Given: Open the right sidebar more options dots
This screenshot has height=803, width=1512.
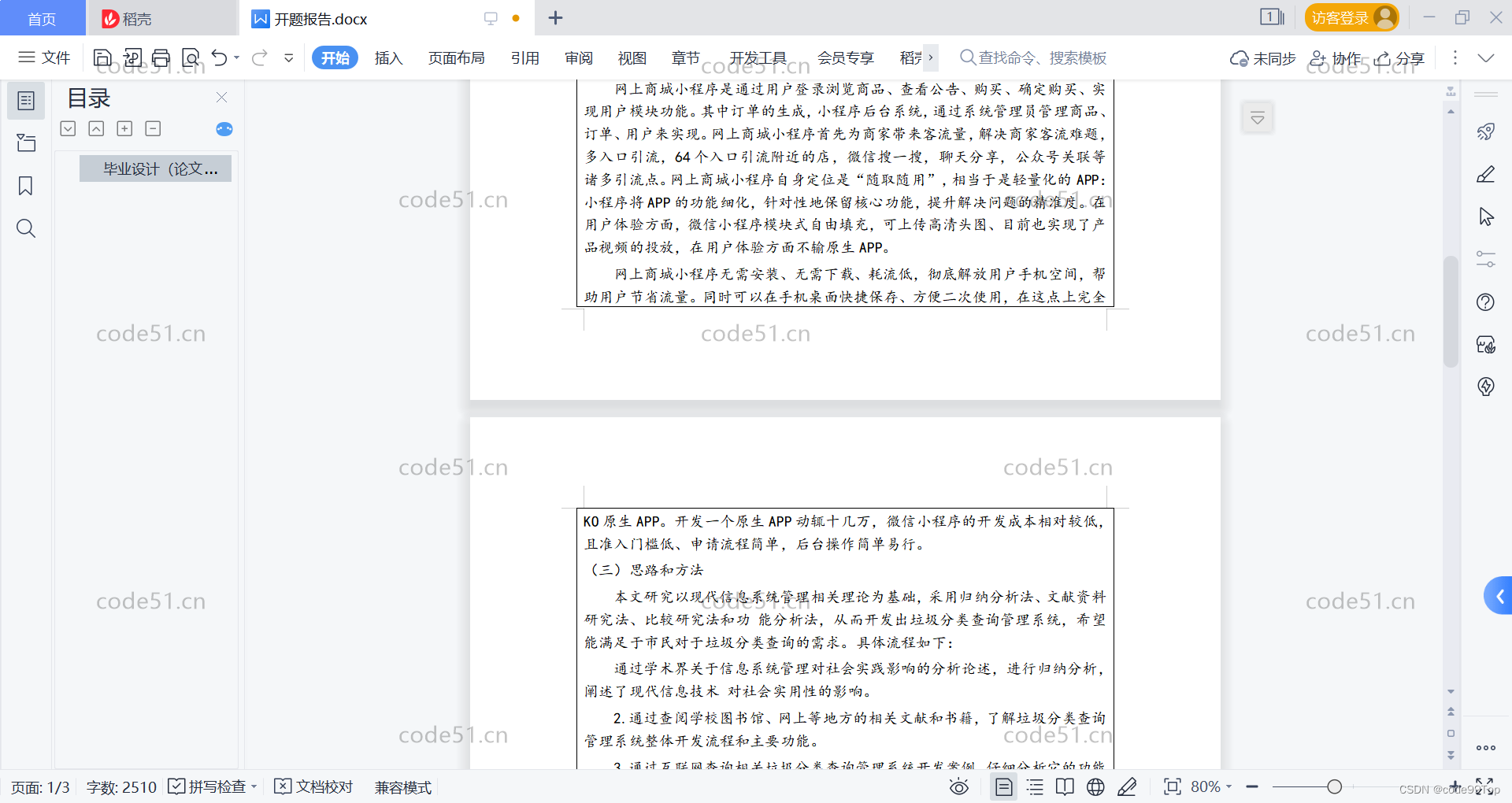Looking at the screenshot, I should (1486, 748).
